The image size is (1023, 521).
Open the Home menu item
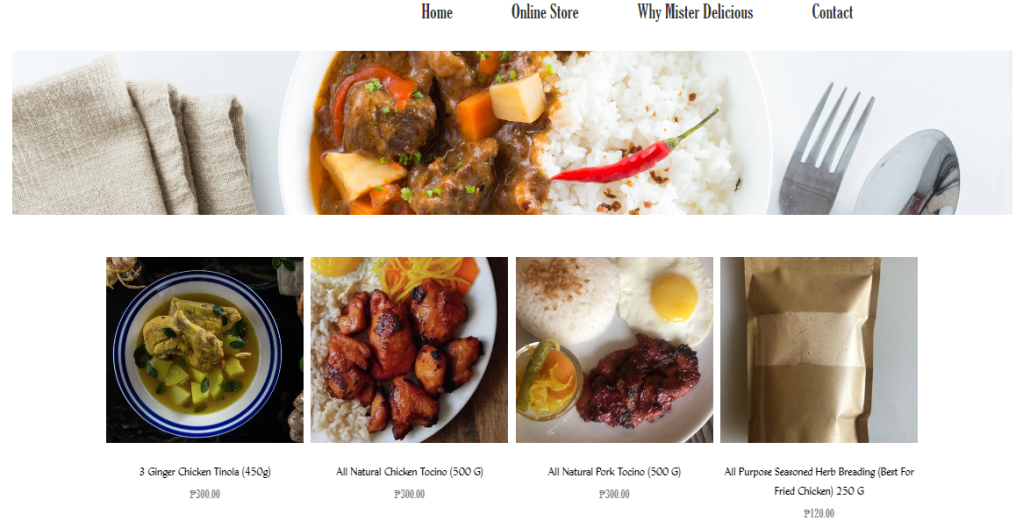click(x=436, y=12)
